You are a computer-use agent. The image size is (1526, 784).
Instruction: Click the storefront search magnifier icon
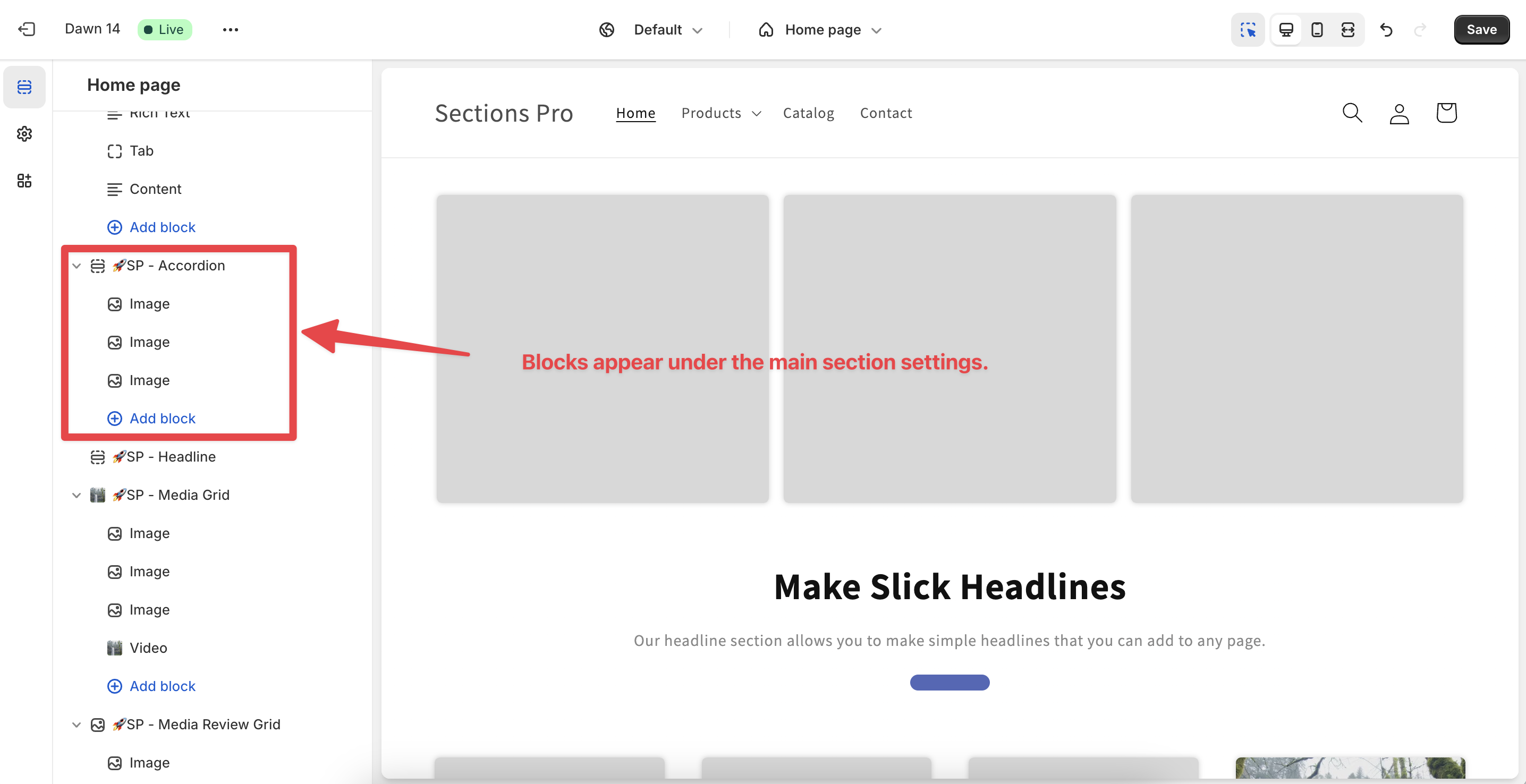tap(1352, 113)
